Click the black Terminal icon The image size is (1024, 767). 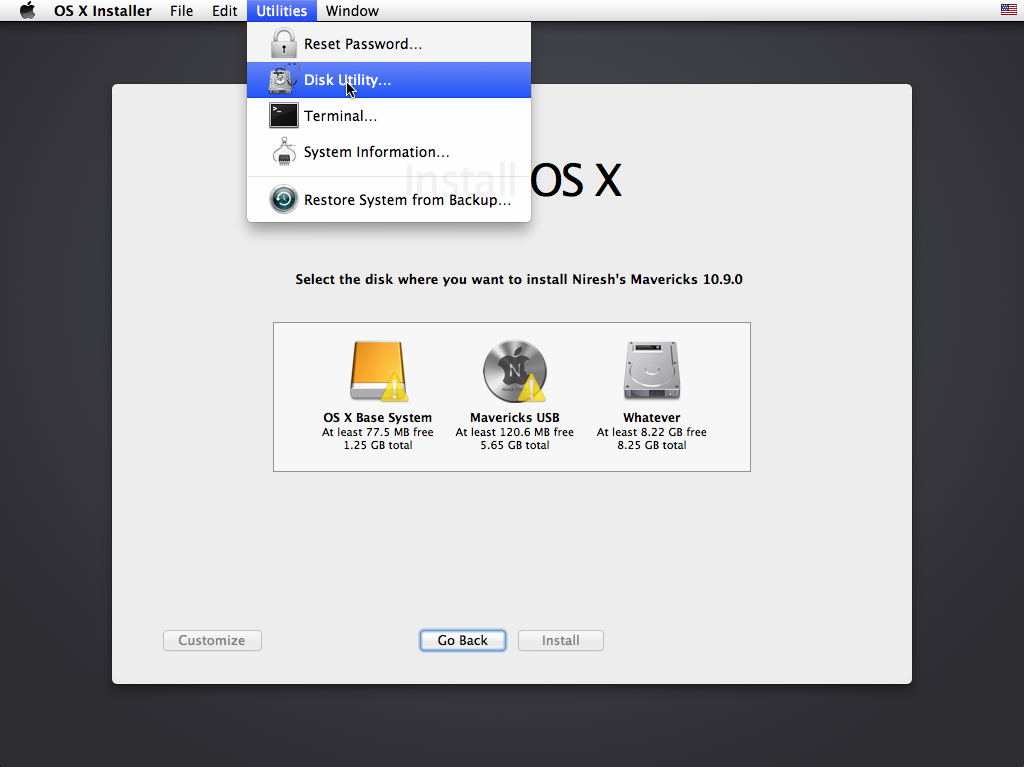283,116
